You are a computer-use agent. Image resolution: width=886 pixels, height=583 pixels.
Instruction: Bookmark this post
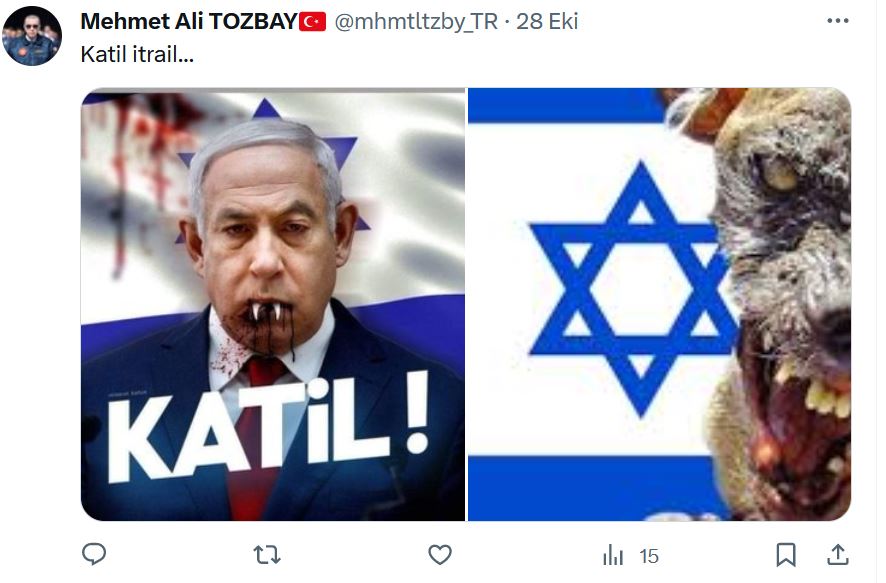click(x=786, y=555)
